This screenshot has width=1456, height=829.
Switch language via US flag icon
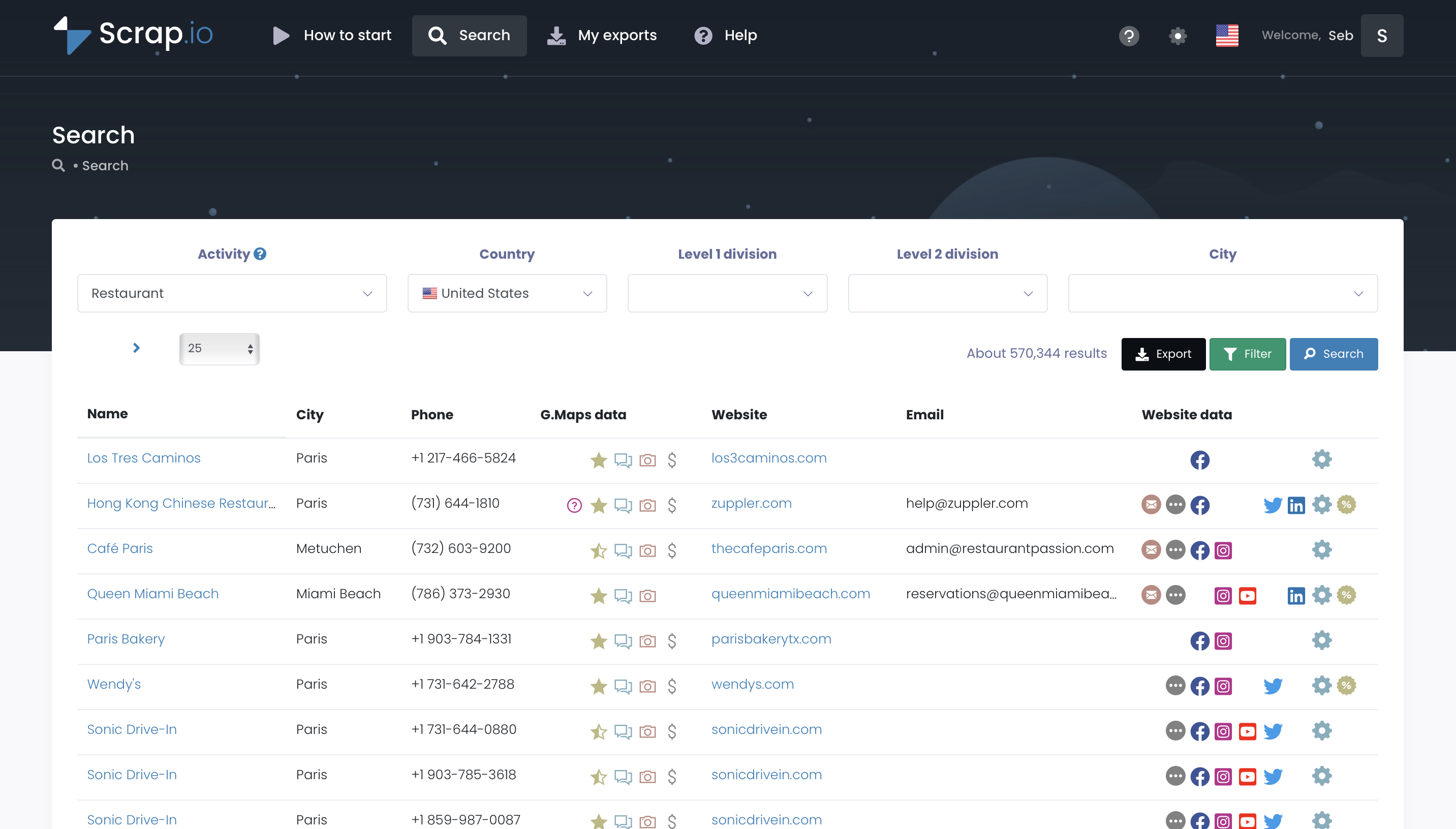coord(1227,36)
